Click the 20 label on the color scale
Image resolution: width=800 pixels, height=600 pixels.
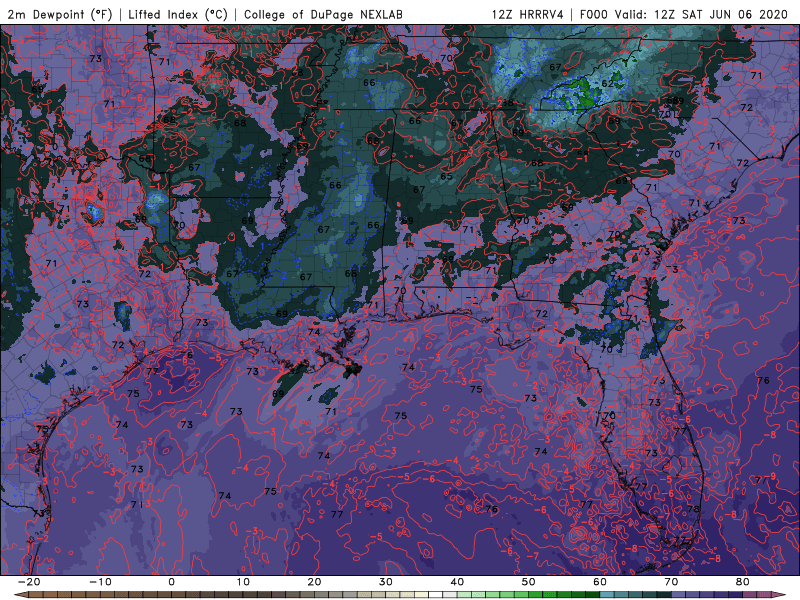314,582
